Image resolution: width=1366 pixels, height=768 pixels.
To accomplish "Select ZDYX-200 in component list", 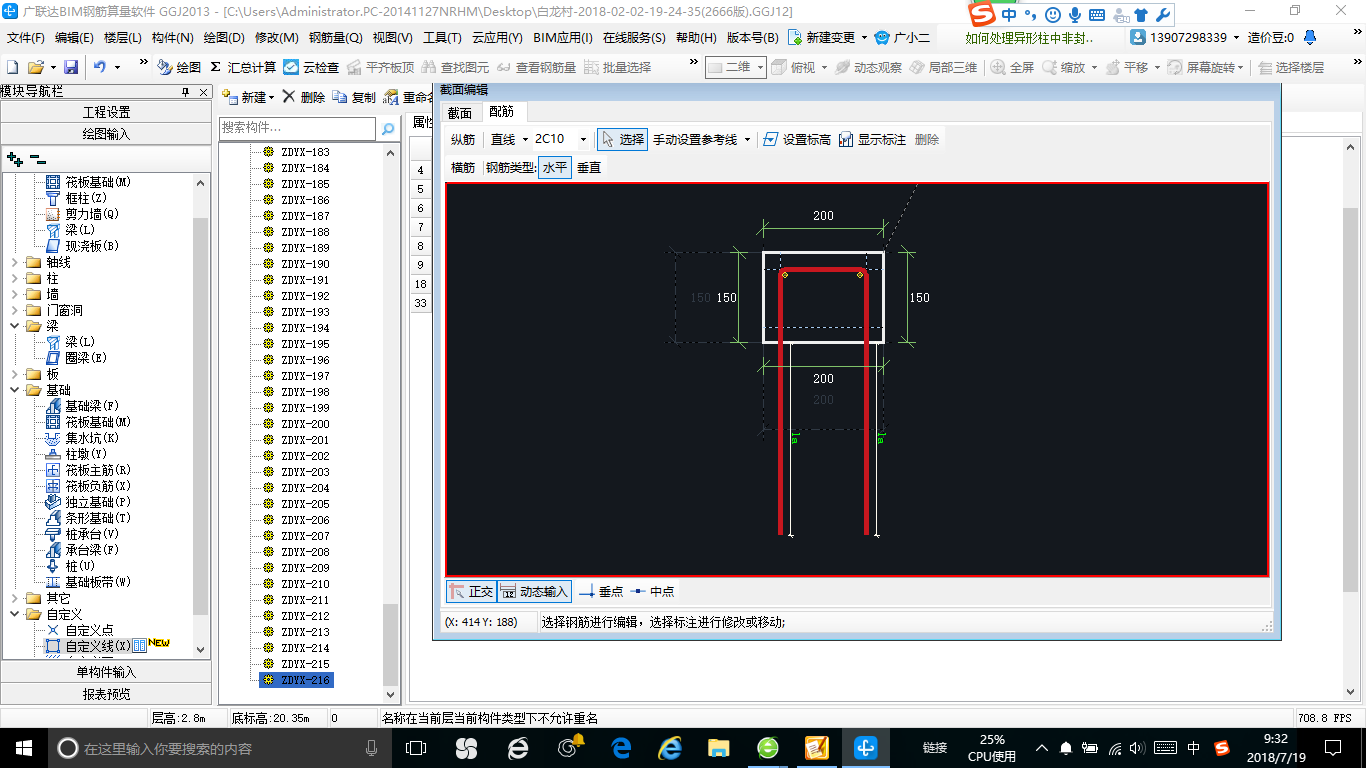I will (x=305, y=424).
